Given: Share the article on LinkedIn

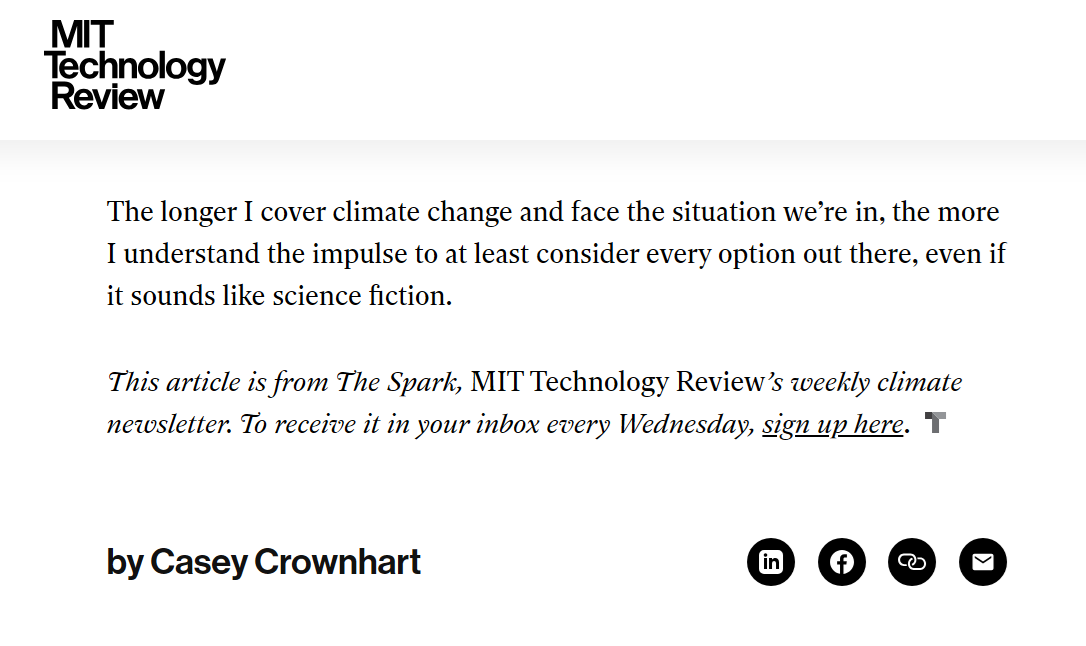Looking at the screenshot, I should (x=771, y=562).
